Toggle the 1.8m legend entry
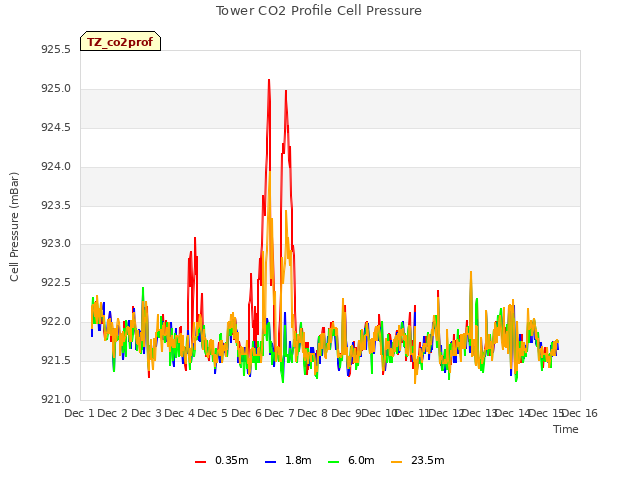The image size is (640, 480). [288, 460]
